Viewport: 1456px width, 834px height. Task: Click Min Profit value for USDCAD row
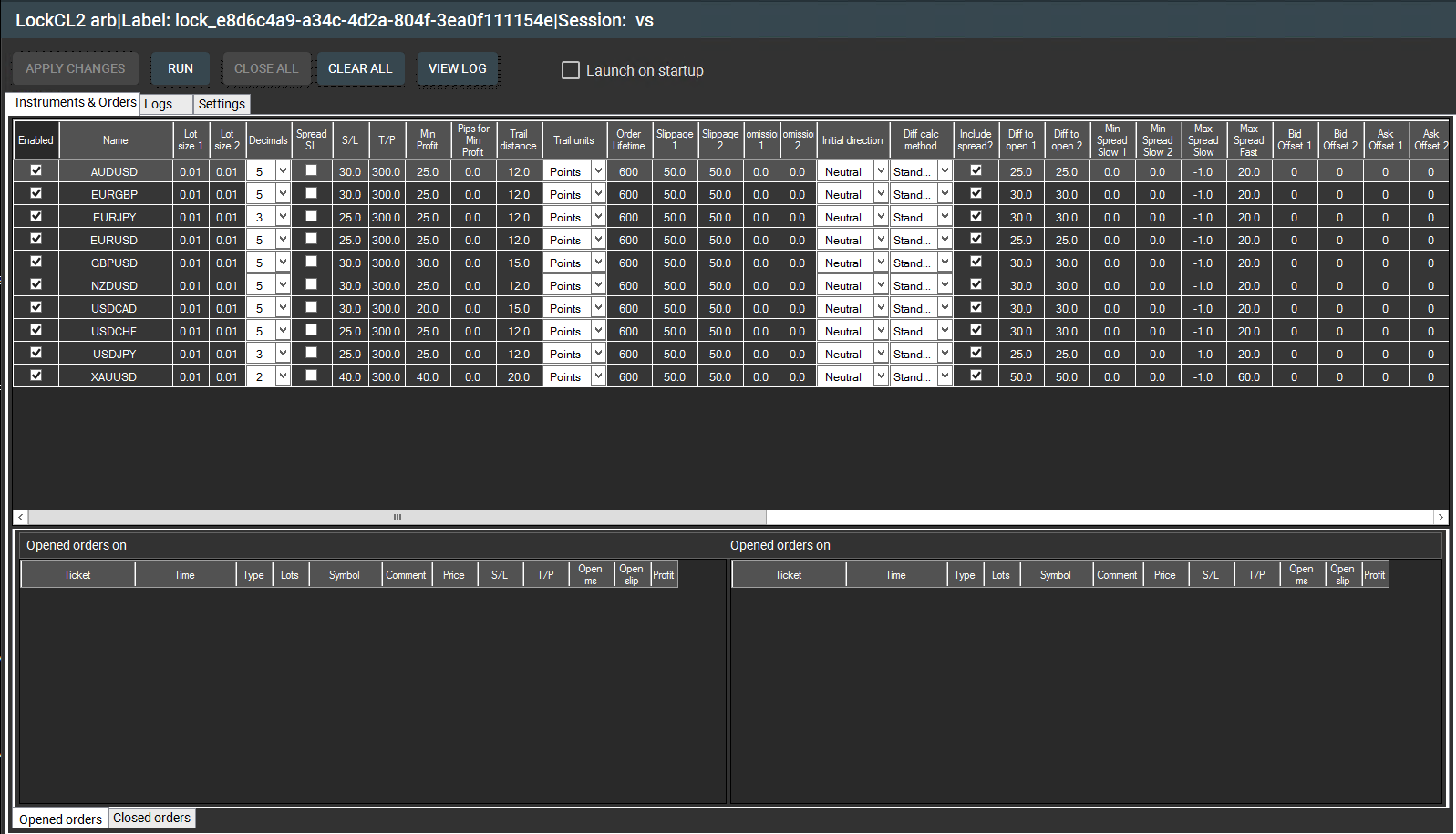[x=428, y=308]
